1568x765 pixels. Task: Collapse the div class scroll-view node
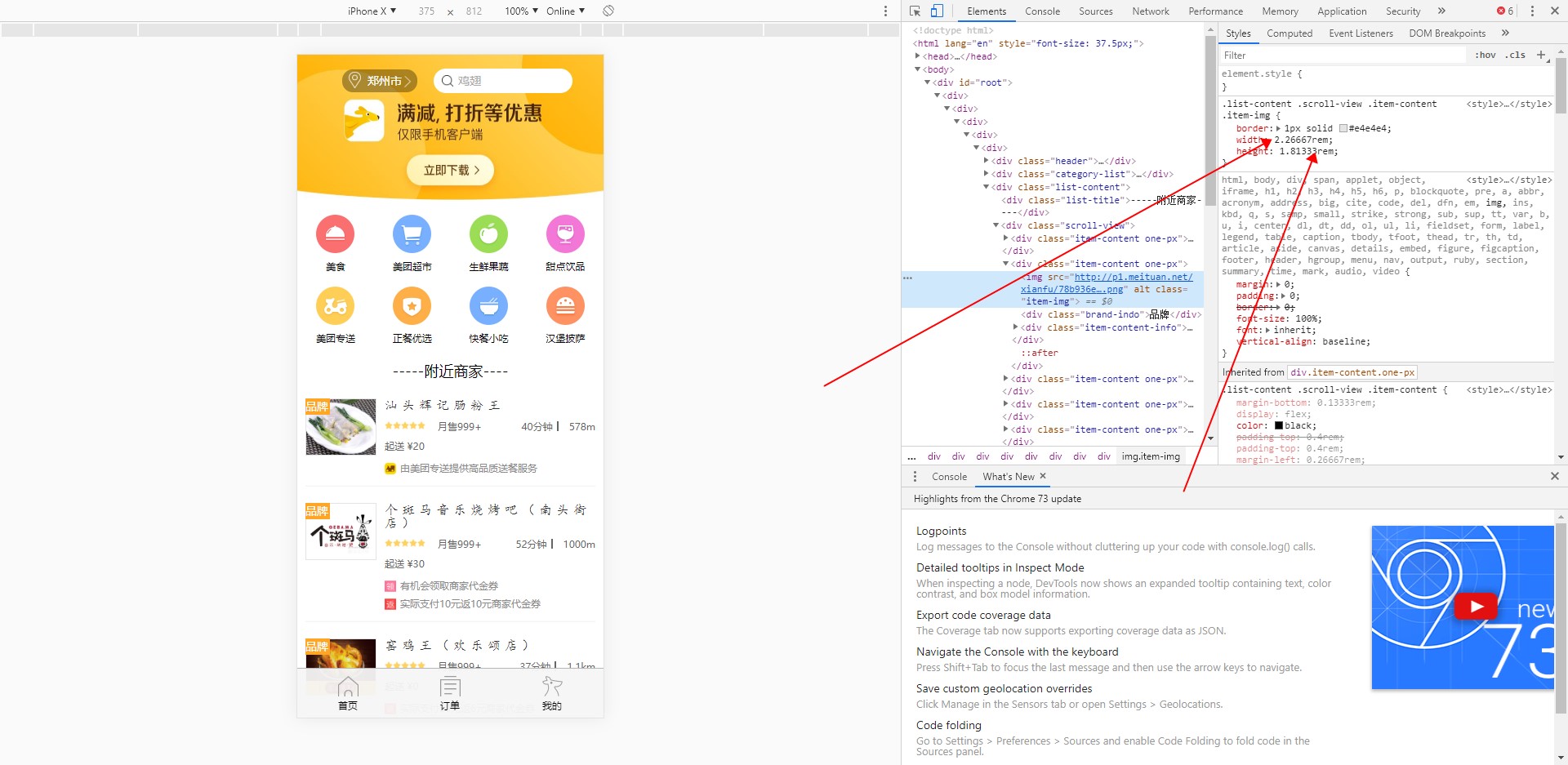996,225
